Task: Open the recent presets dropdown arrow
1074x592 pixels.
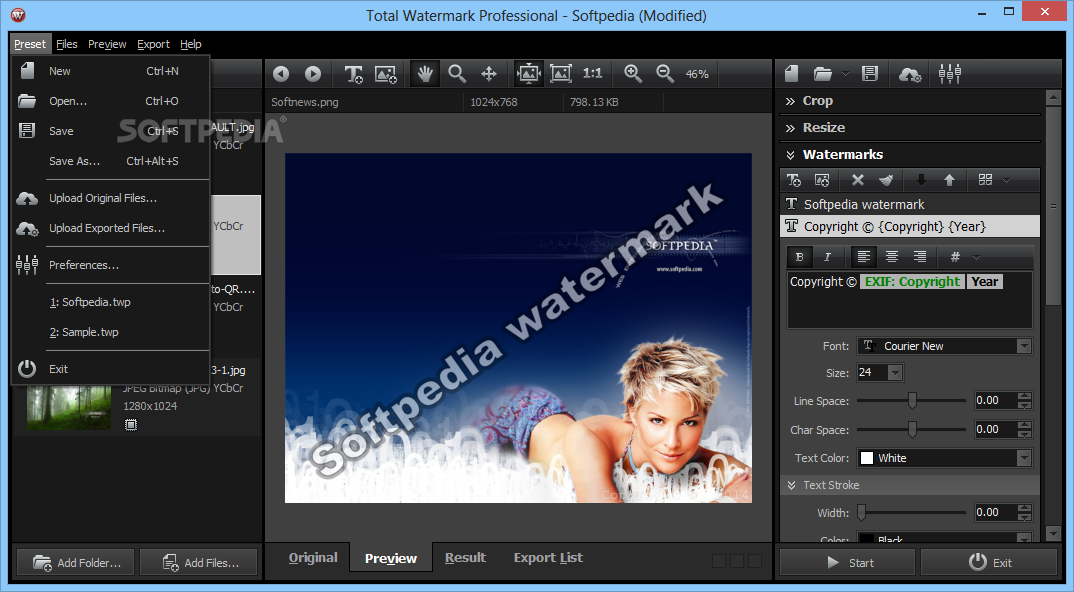Action: (x=845, y=73)
